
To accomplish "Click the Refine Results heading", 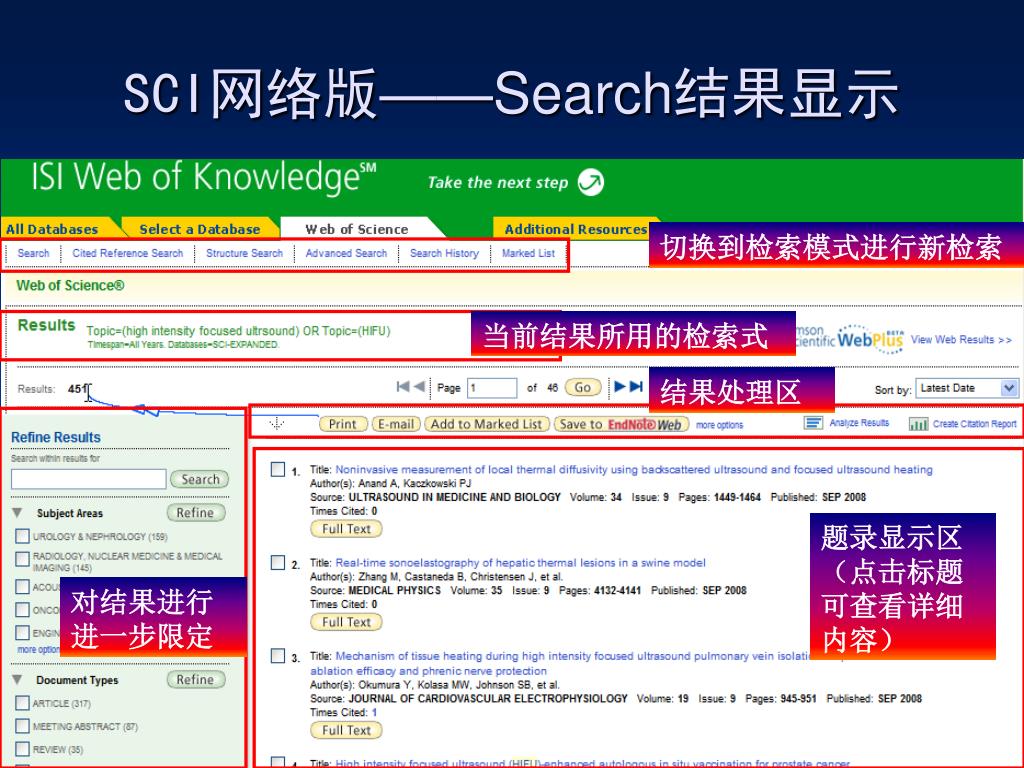I will coord(56,438).
